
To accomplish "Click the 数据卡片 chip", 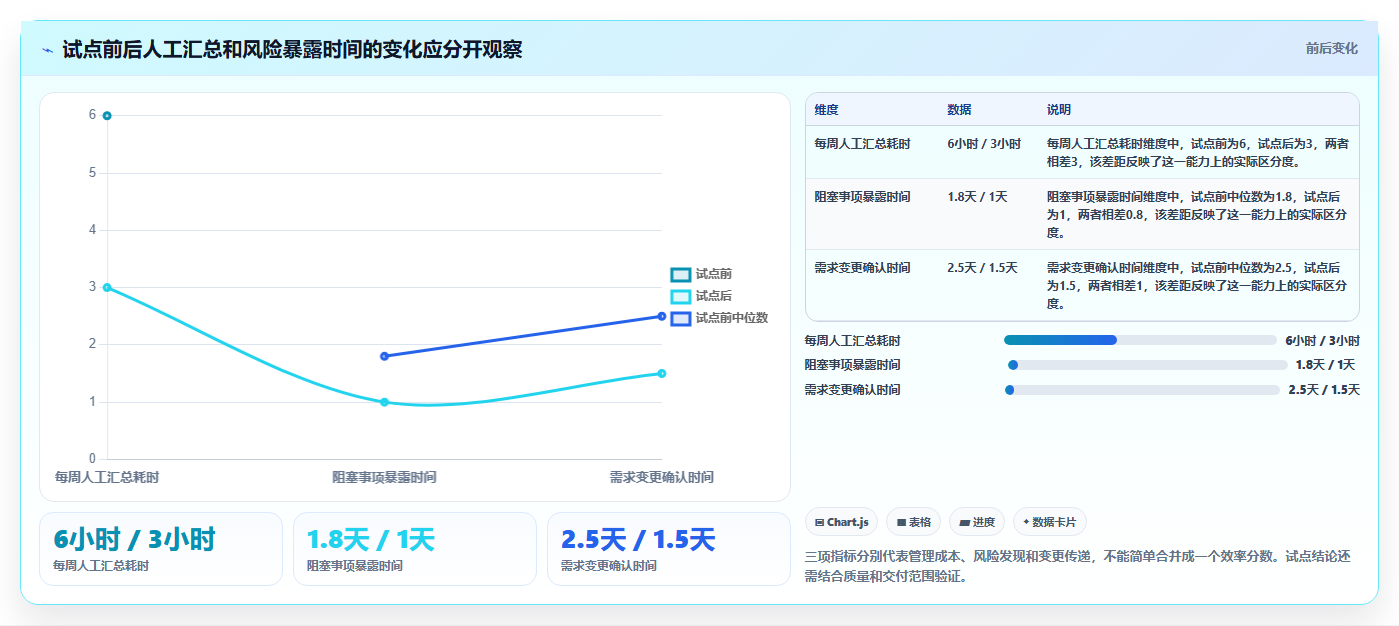I will point(1049,522).
